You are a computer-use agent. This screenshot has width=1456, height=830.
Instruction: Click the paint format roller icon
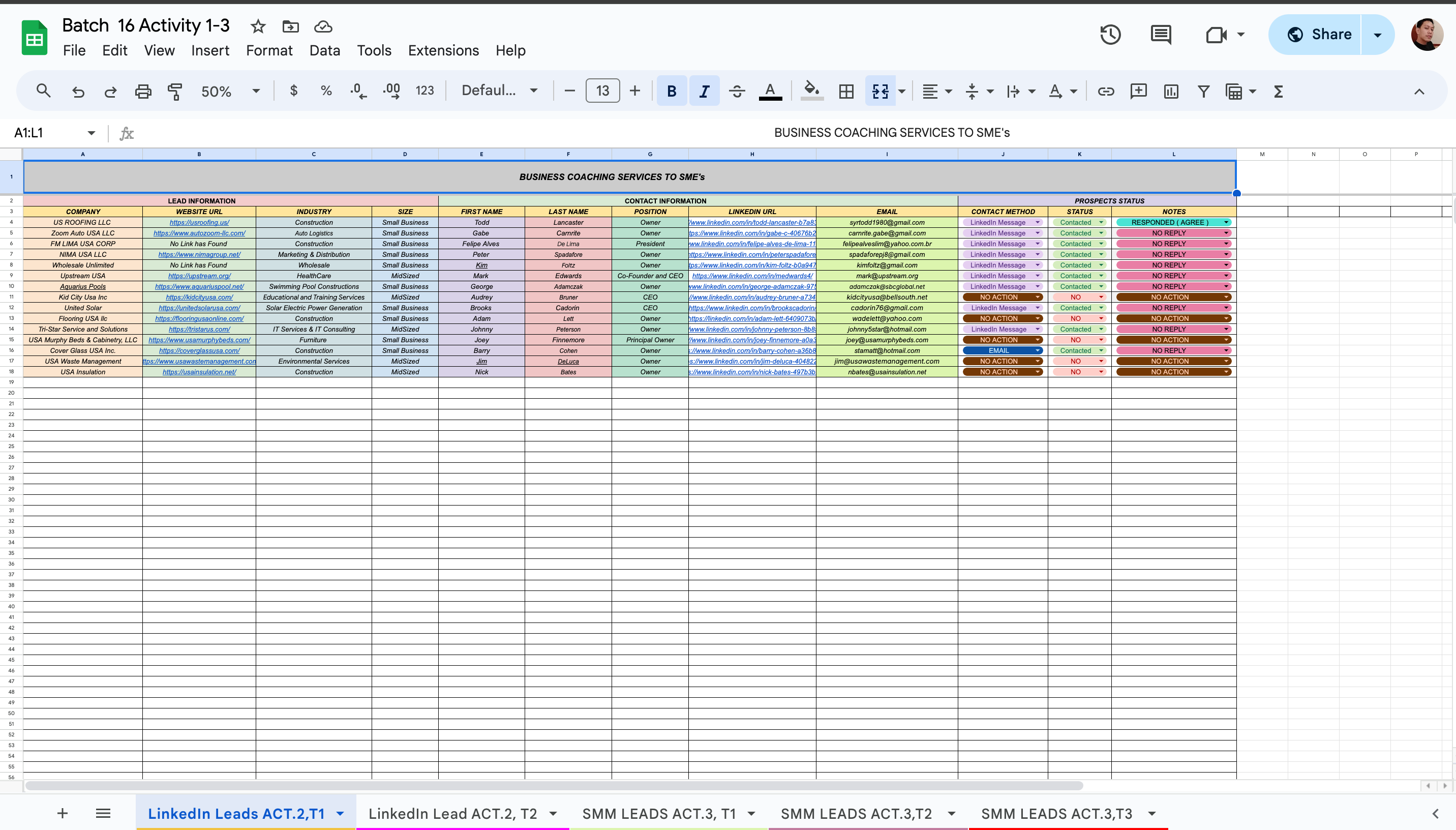(x=175, y=91)
